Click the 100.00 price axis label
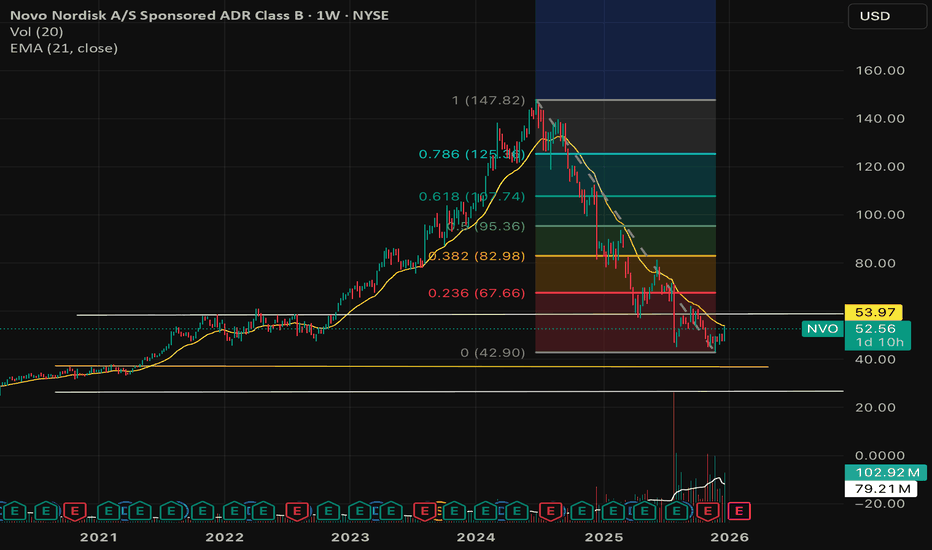The height and width of the screenshot is (550, 932). point(880,215)
